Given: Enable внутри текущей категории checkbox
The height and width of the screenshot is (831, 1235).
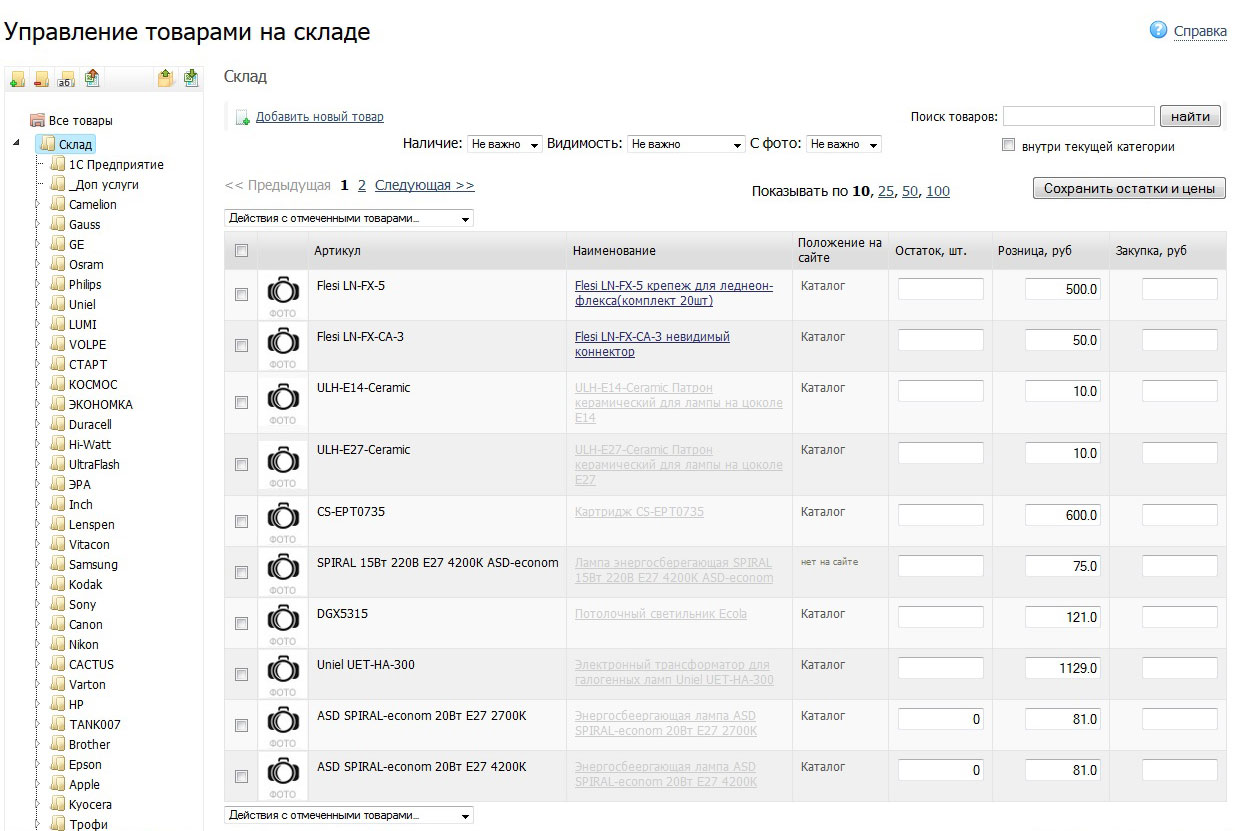Looking at the screenshot, I should click(x=1008, y=145).
